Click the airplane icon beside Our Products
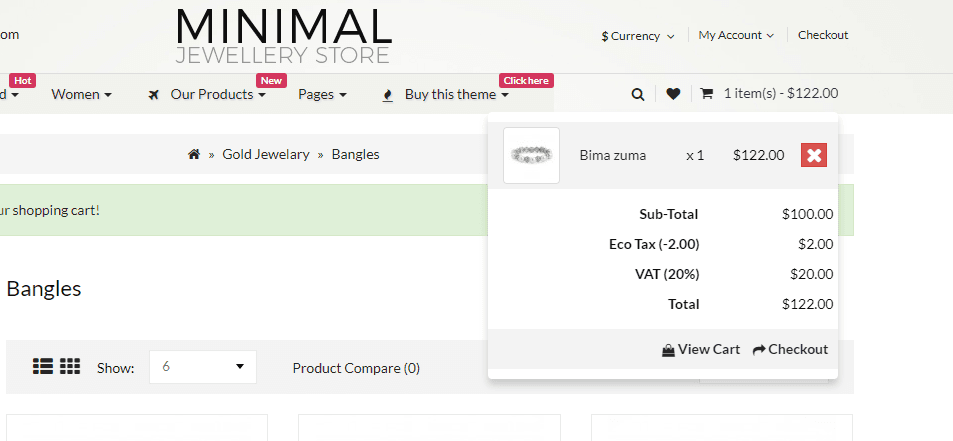Viewport: 953px width, 441px height. click(x=154, y=95)
